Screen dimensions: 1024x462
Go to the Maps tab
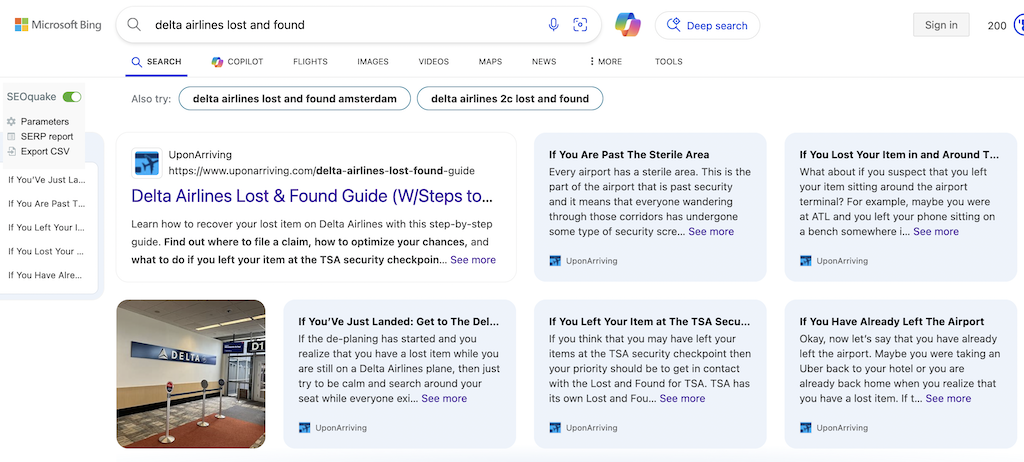click(490, 61)
